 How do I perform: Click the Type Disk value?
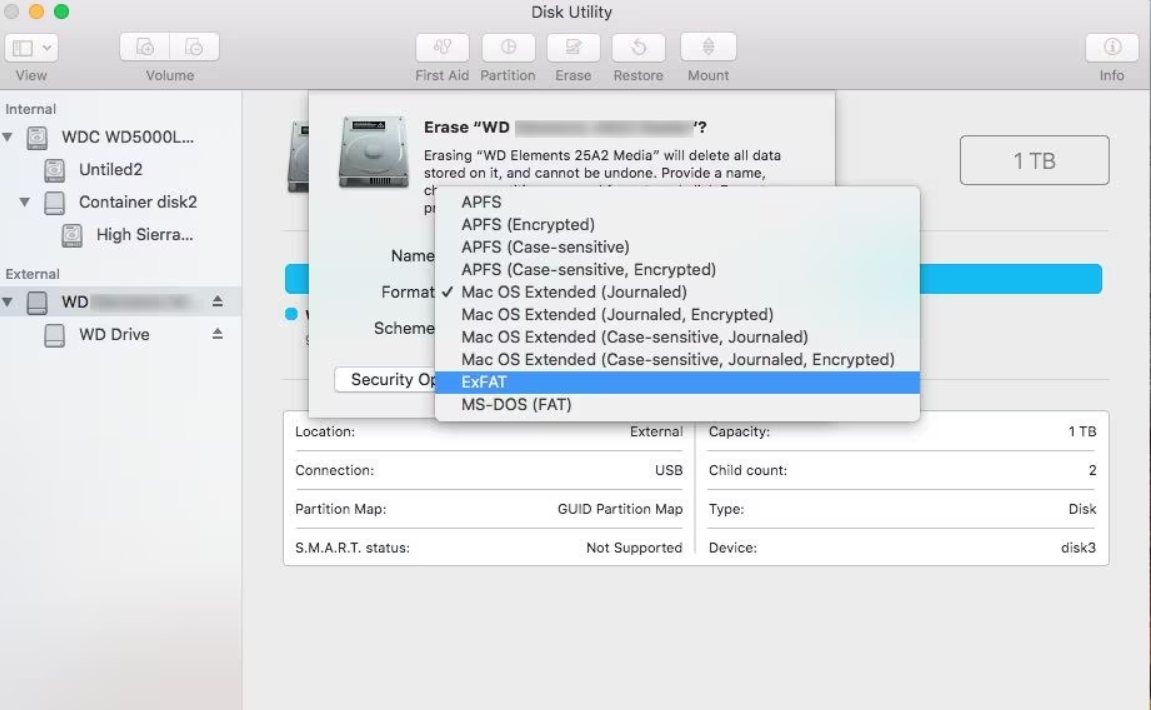[x=1082, y=509]
